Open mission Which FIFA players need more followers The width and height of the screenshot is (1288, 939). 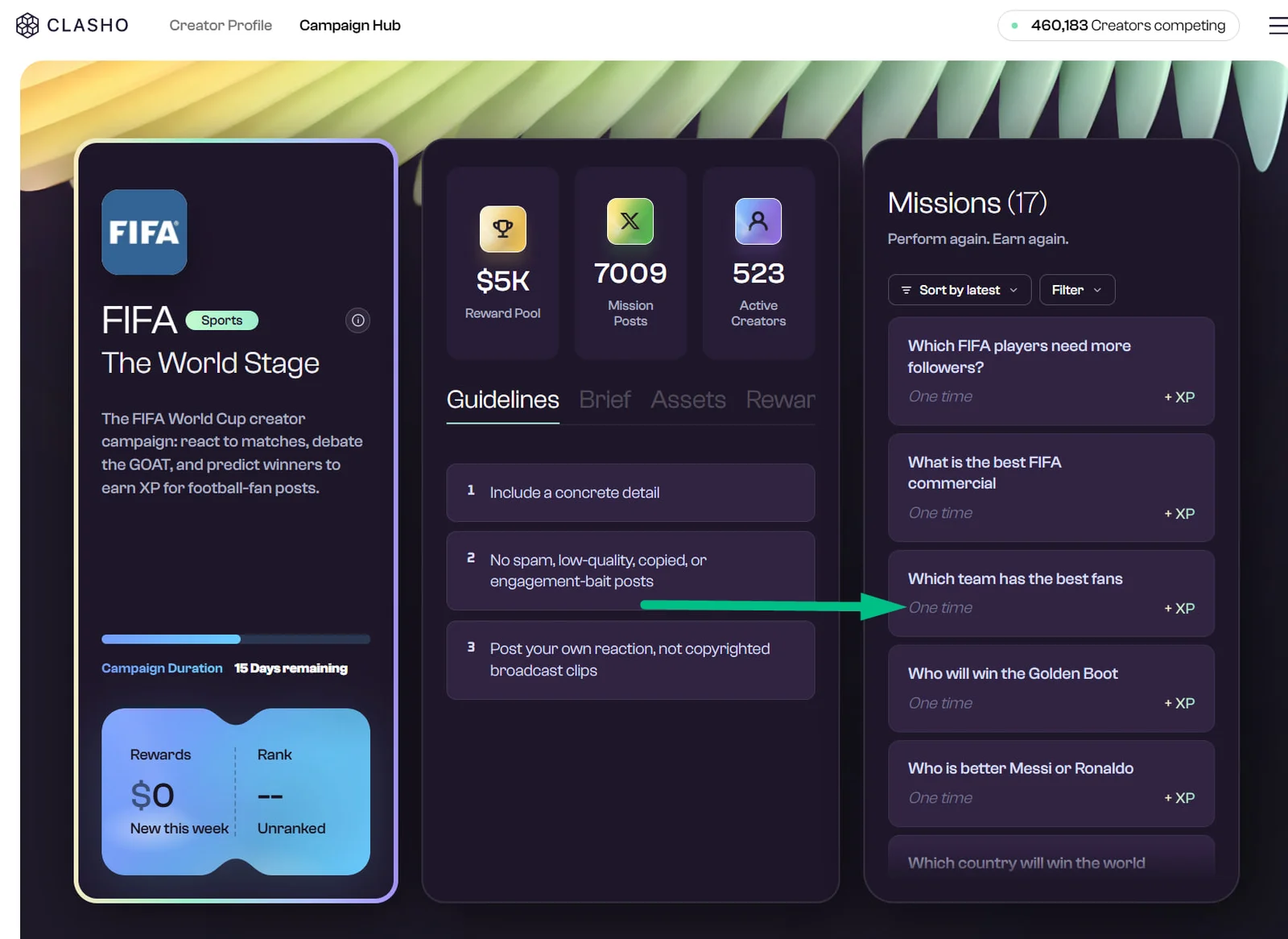[x=1051, y=370]
